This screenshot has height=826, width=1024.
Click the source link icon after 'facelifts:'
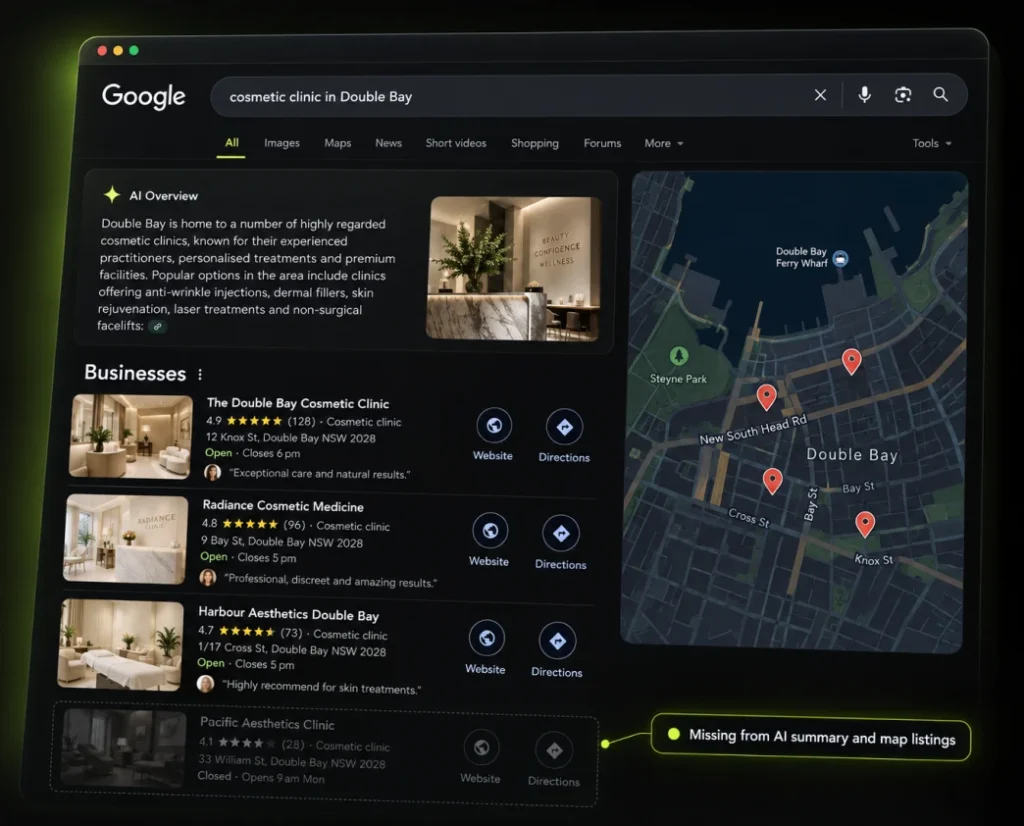[x=157, y=326]
